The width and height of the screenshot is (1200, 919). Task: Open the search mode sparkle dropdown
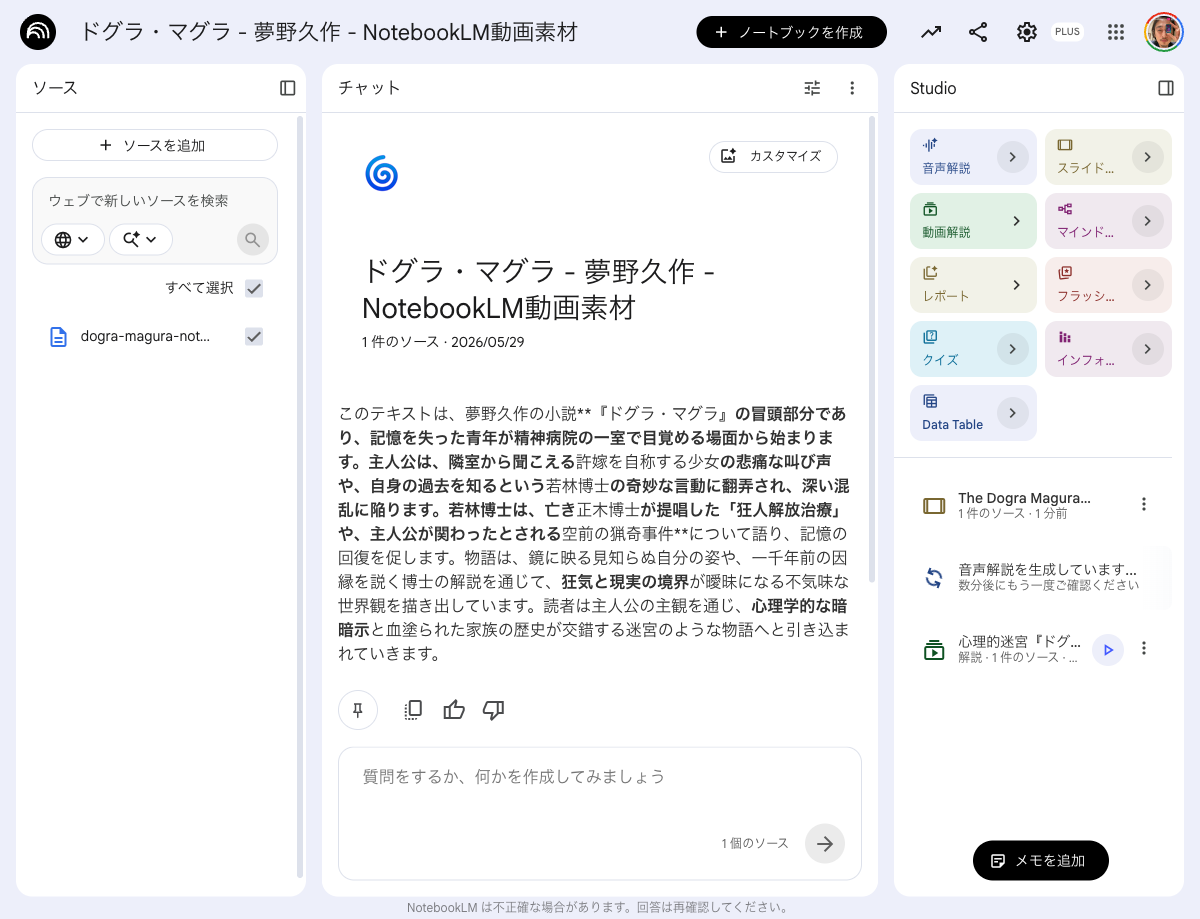point(141,240)
